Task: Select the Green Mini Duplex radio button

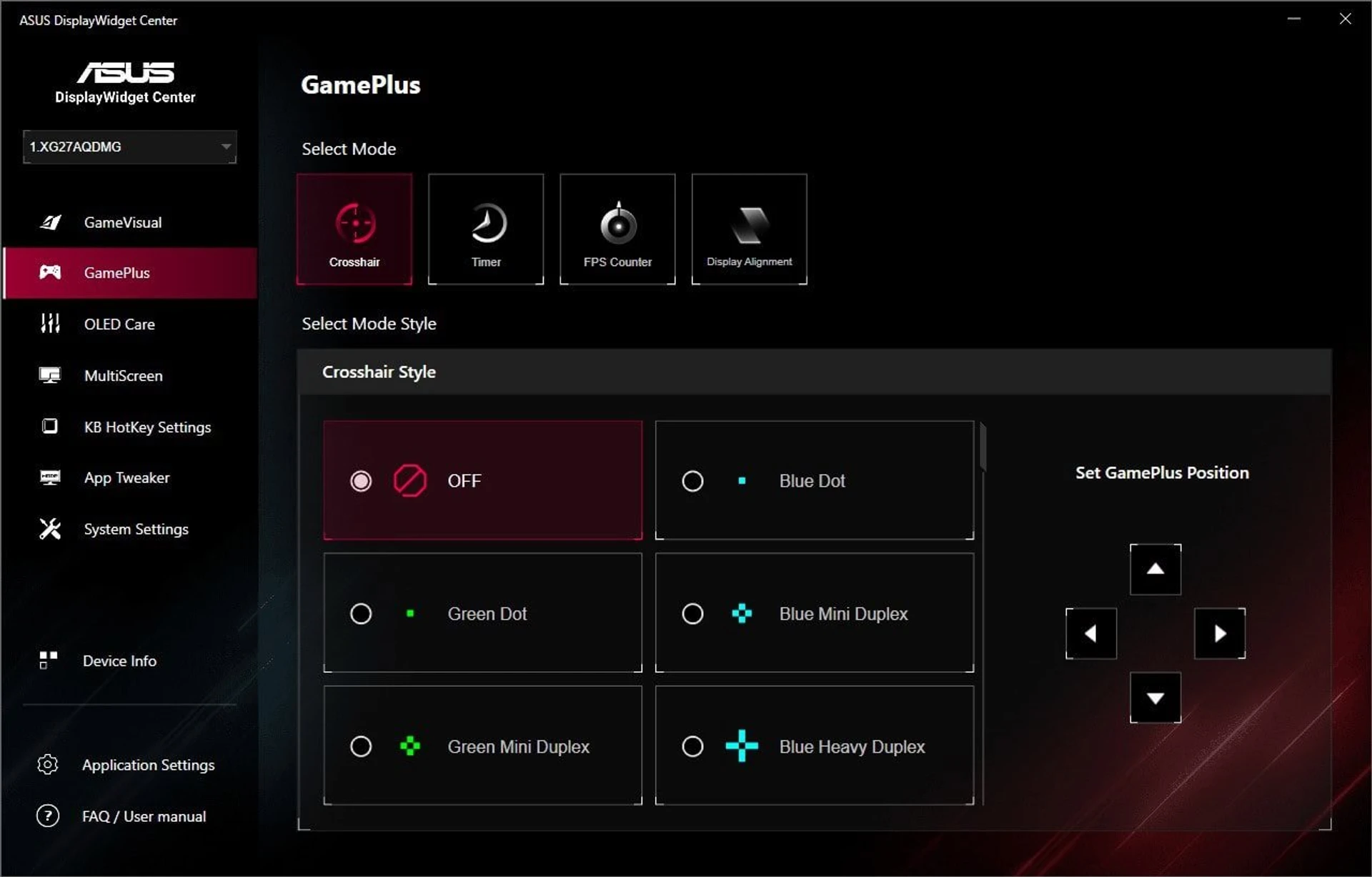Action: (x=361, y=746)
